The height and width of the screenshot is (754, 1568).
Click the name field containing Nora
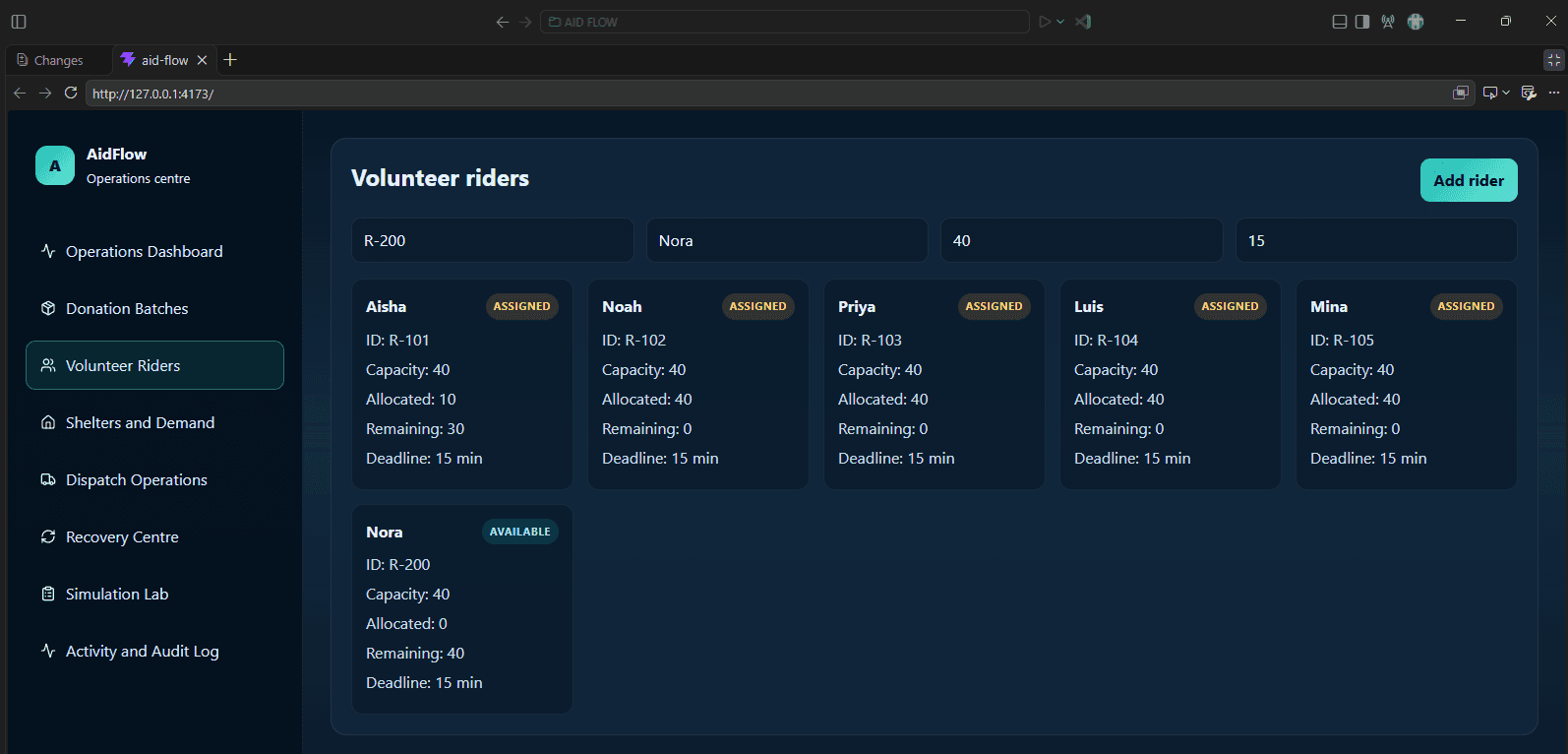coord(787,240)
